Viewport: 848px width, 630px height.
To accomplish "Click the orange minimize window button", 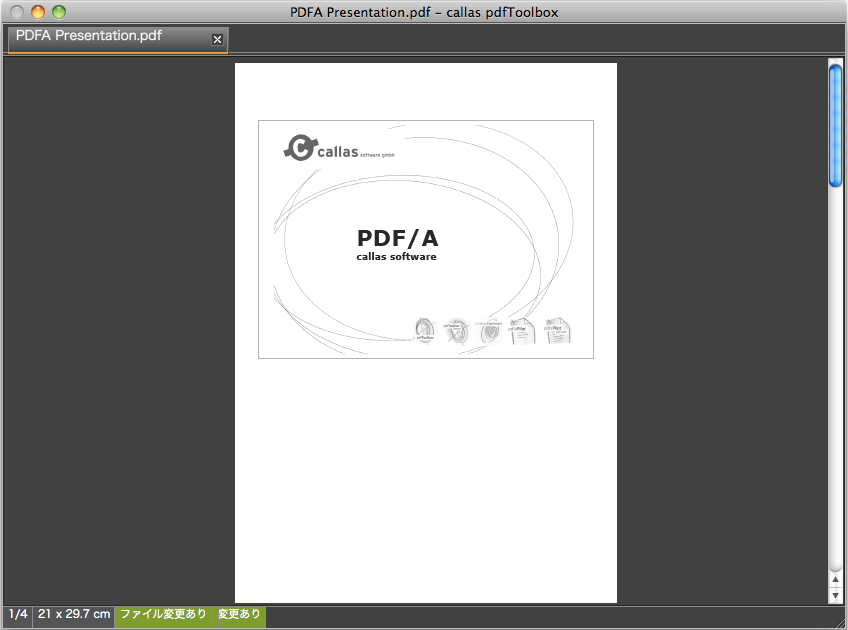I will (37, 11).
